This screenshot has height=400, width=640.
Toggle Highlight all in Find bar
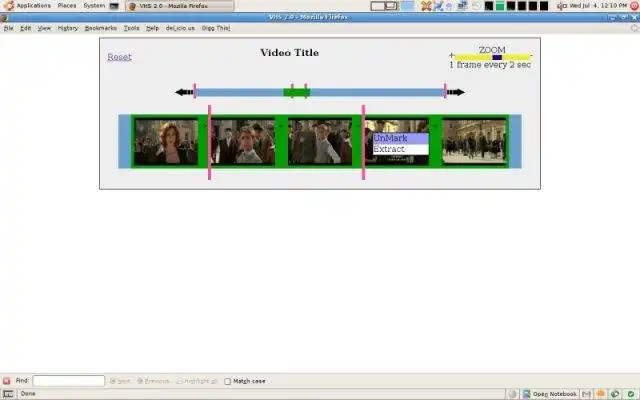[197, 381]
